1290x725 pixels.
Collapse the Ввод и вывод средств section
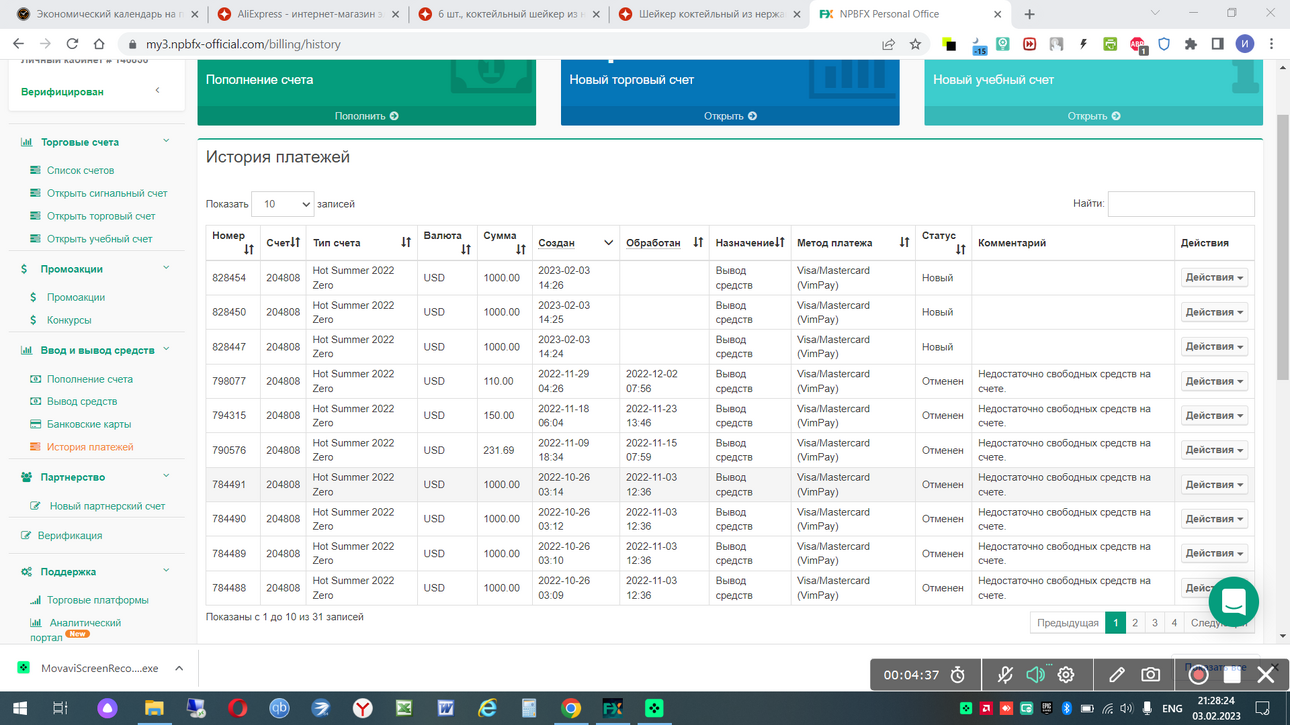tap(166, 350)
